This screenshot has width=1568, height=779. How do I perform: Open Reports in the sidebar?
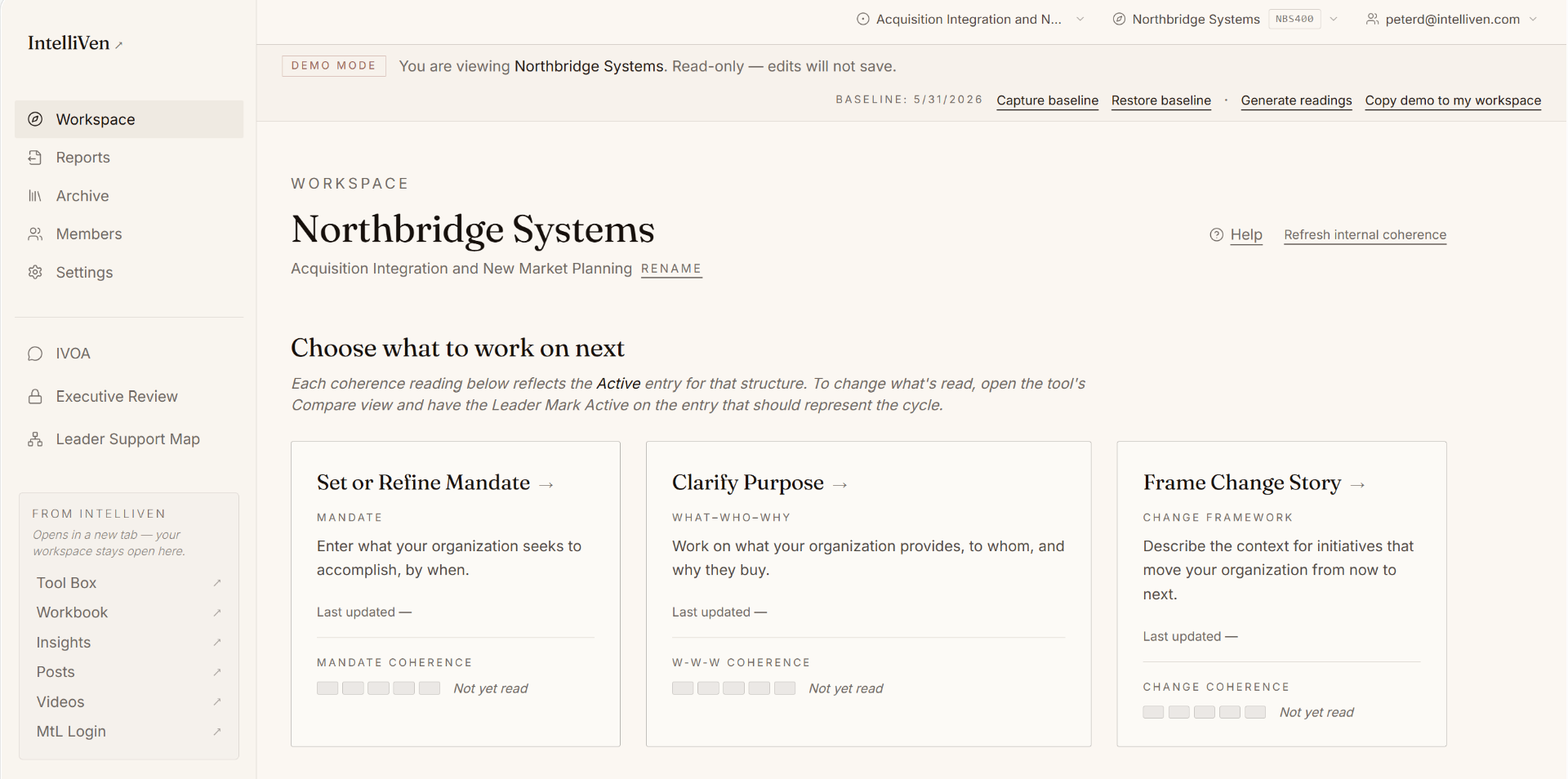click(x=129, y=158)
